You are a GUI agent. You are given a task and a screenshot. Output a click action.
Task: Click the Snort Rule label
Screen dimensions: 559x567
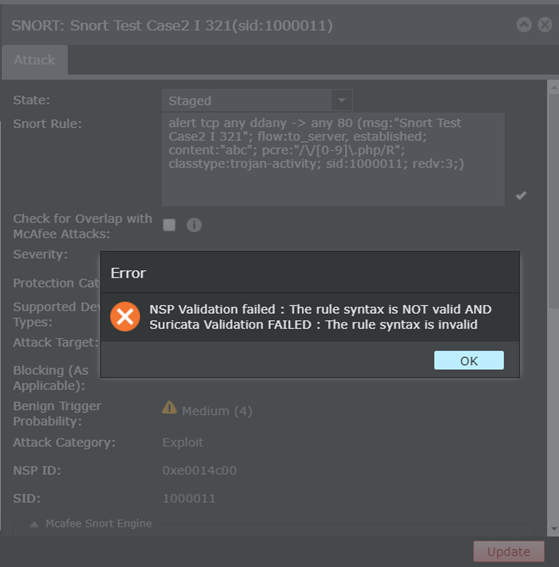47,124
